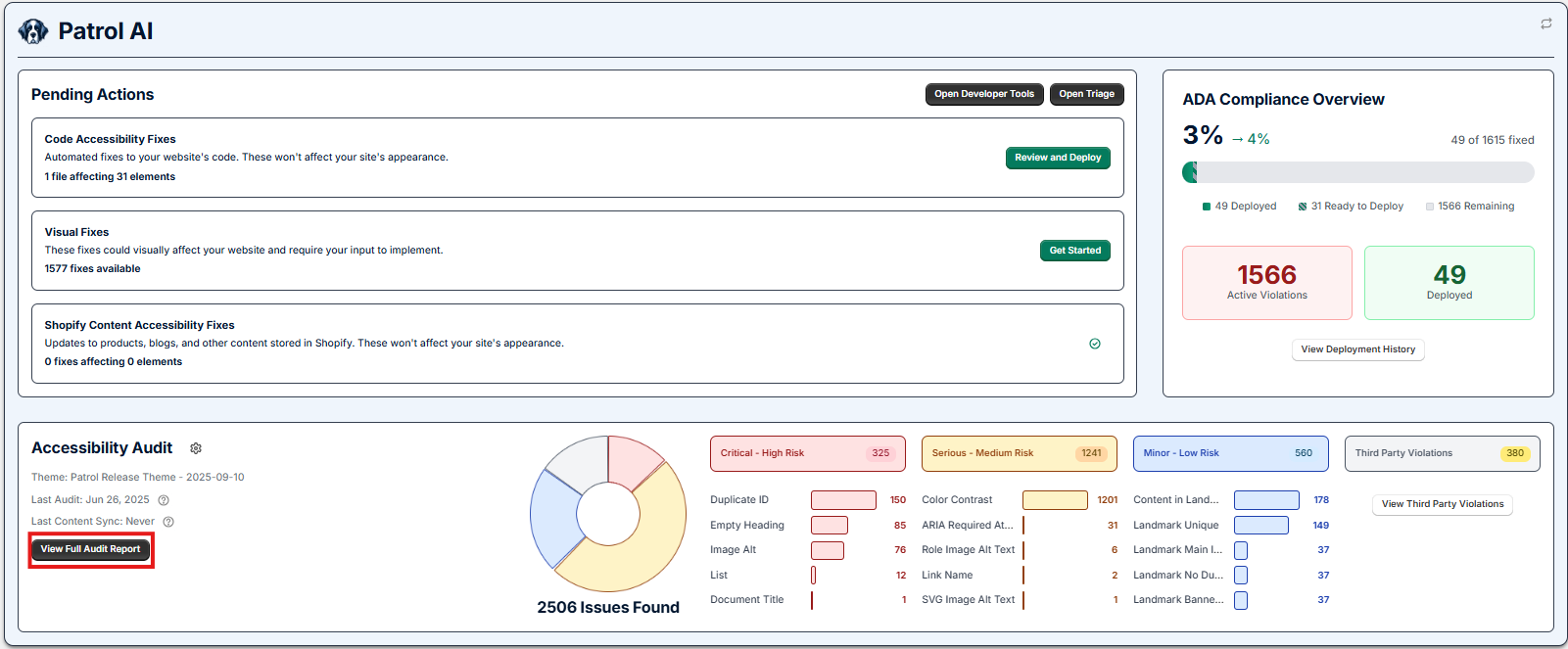
Task: Click ARIA Required At... row label
Action: pos(968,526)
